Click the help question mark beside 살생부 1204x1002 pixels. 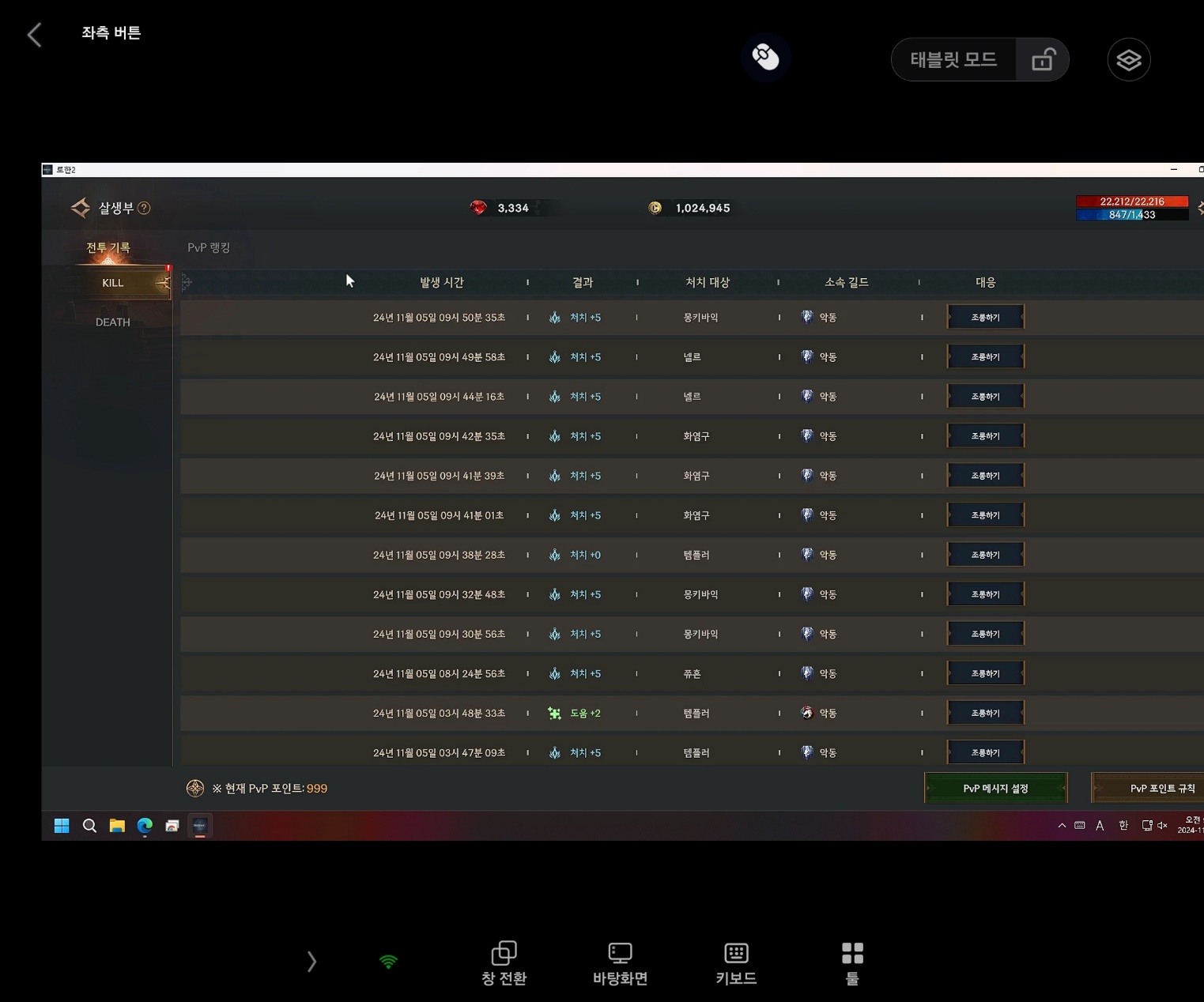click(144, 208)
